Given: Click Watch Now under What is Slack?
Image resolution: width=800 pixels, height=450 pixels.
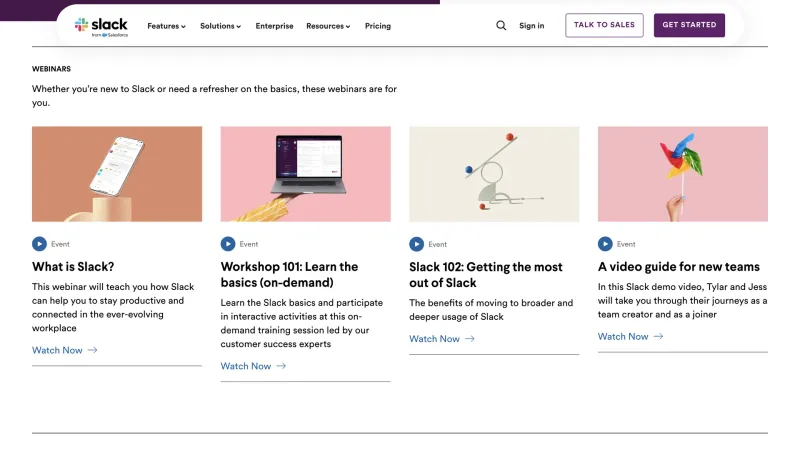Looking at the screenshot, I should click(x=57, y=350).
